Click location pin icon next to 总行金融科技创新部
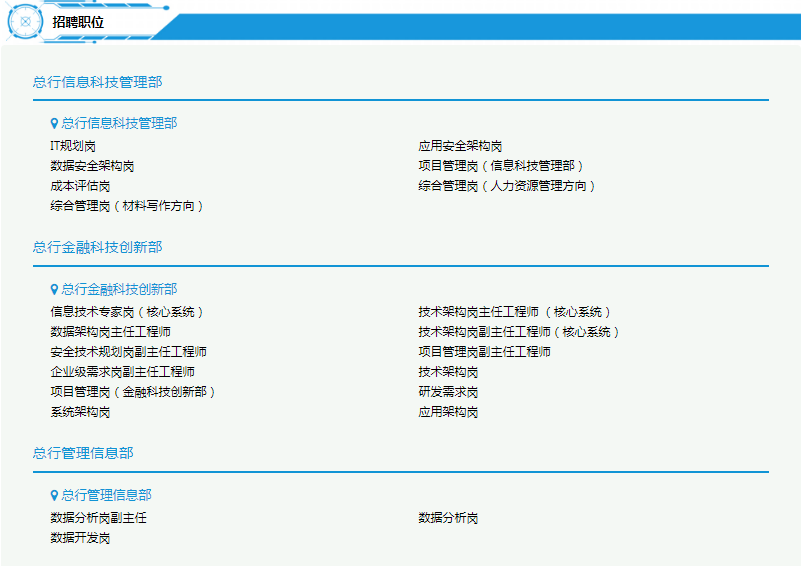This screenshot has height=566, width=801. click(55, 290)
